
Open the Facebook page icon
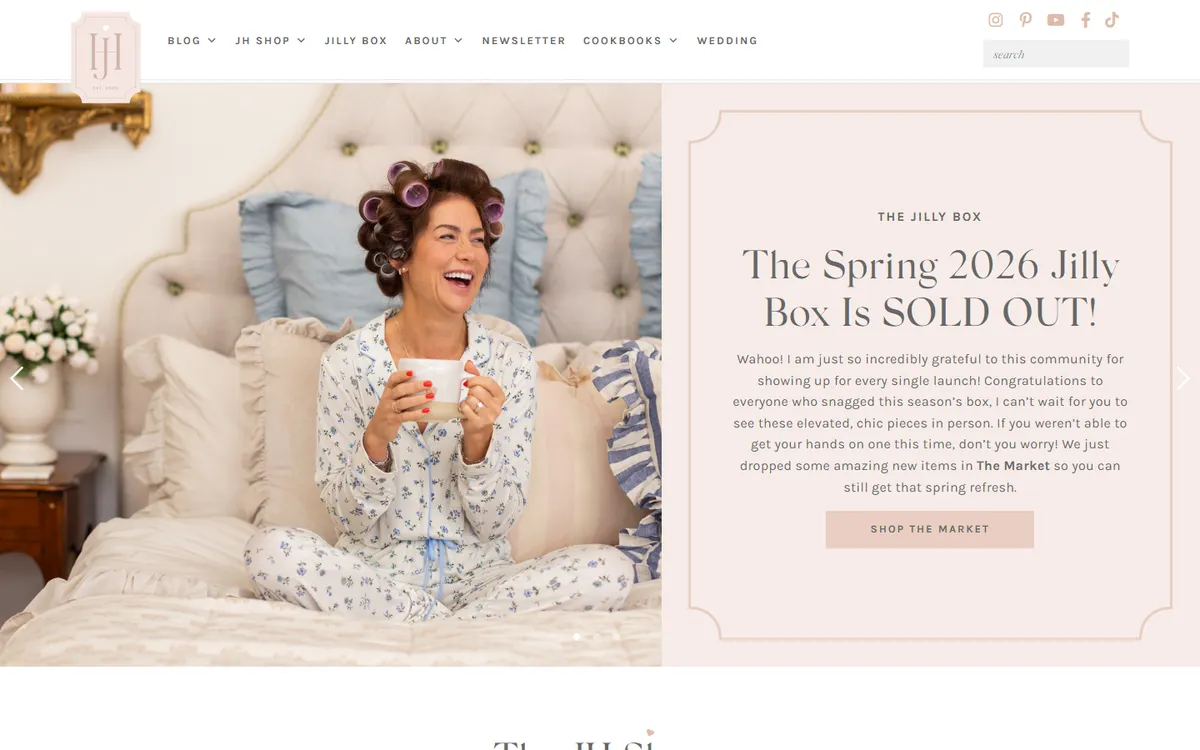click(x=1085, y=20)
